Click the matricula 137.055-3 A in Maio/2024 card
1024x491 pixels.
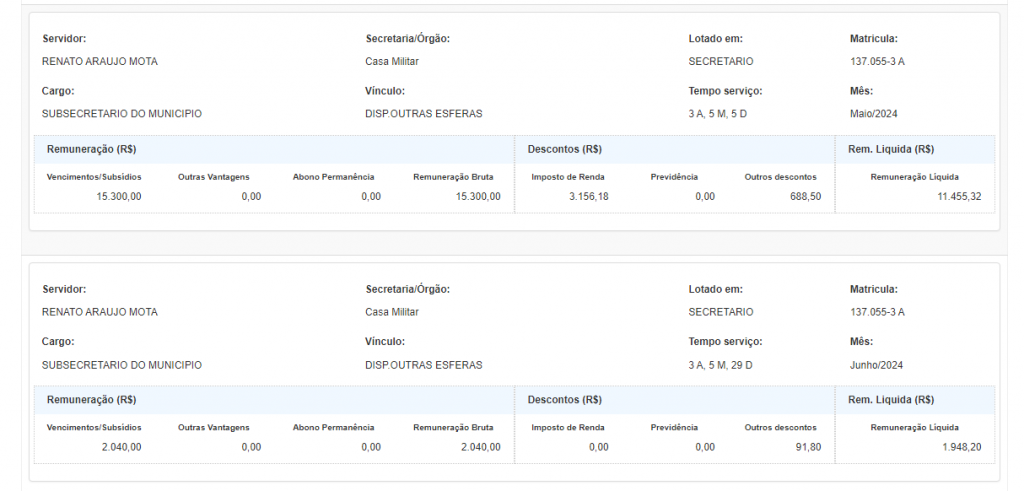[x=876, y=62]
